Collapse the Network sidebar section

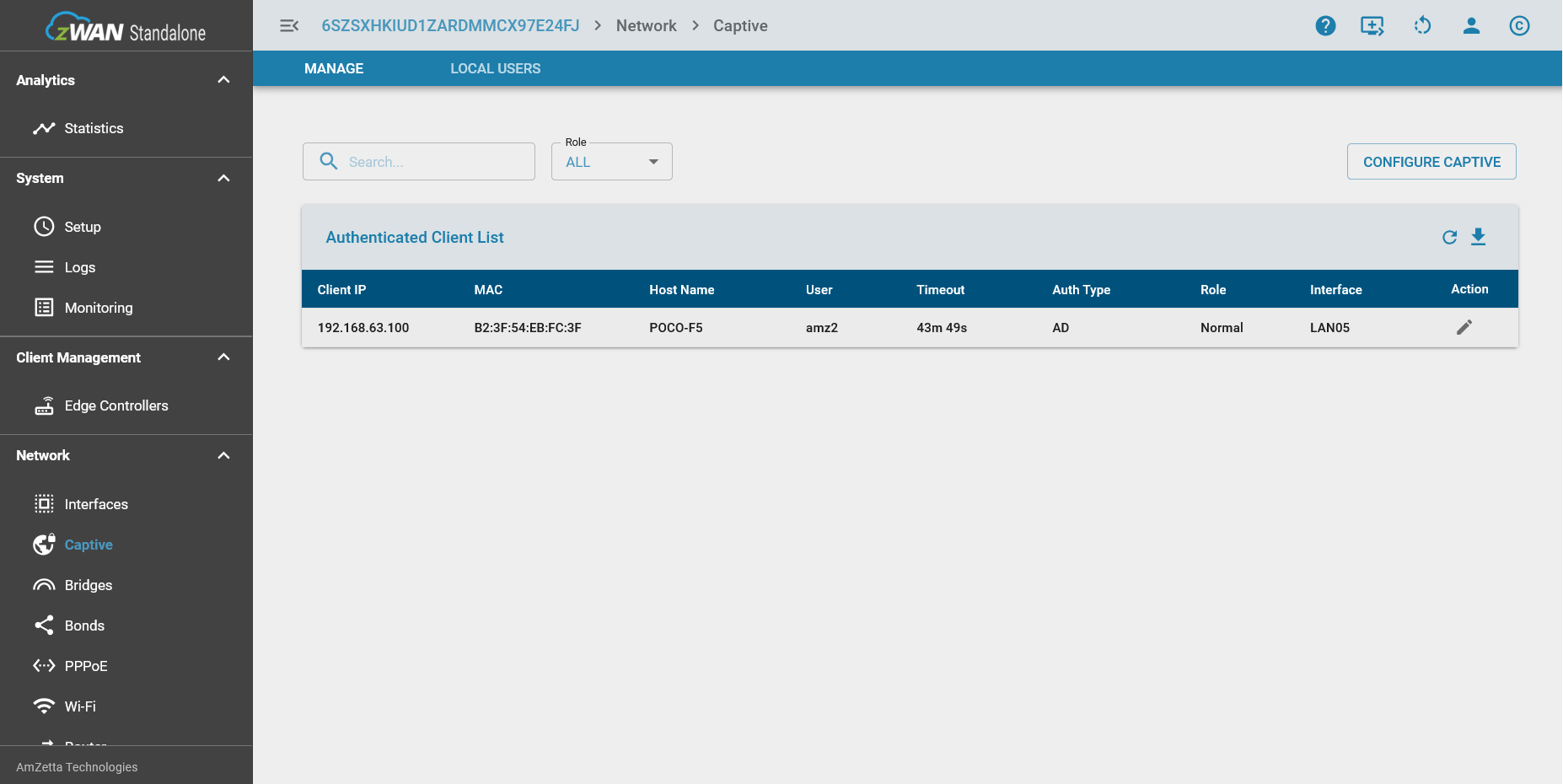tap(223, 455)
